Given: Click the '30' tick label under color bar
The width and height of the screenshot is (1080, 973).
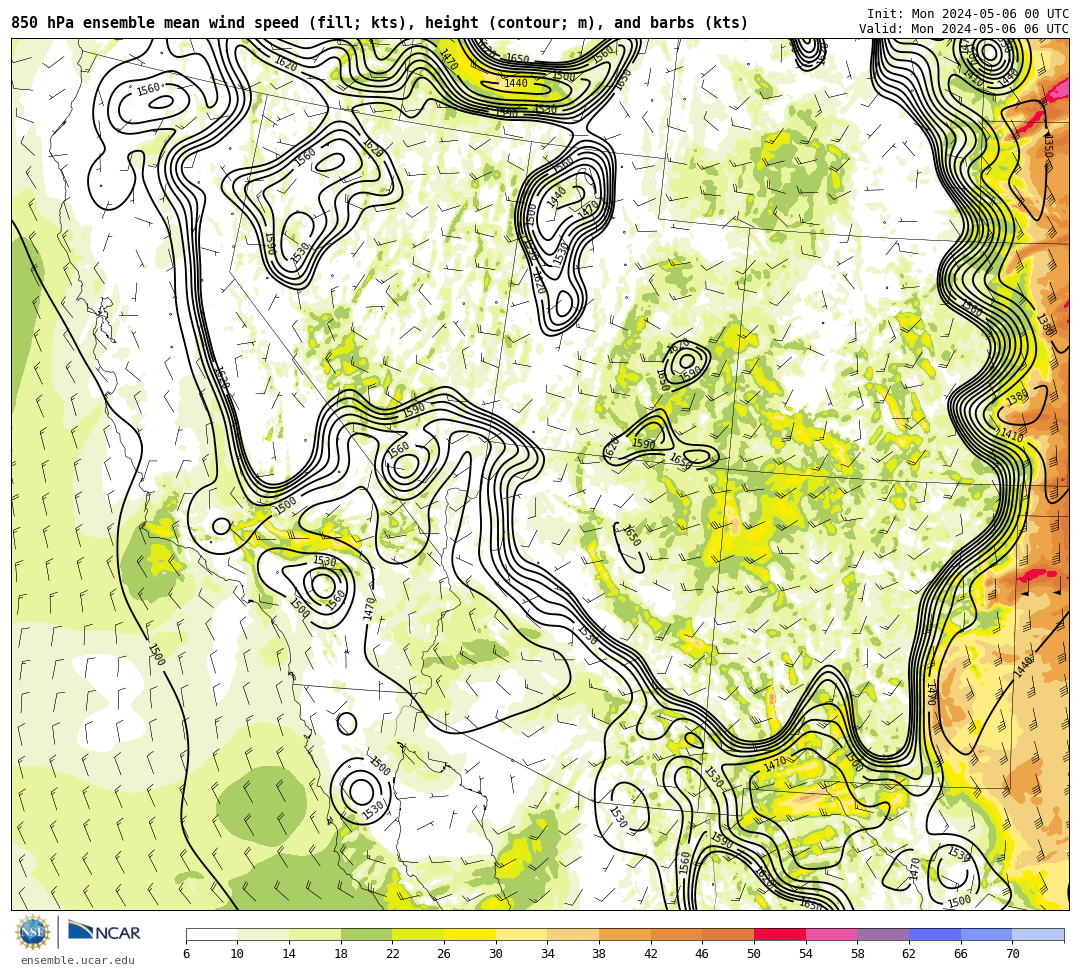Looking at the screenshot, I should point(496,954).
